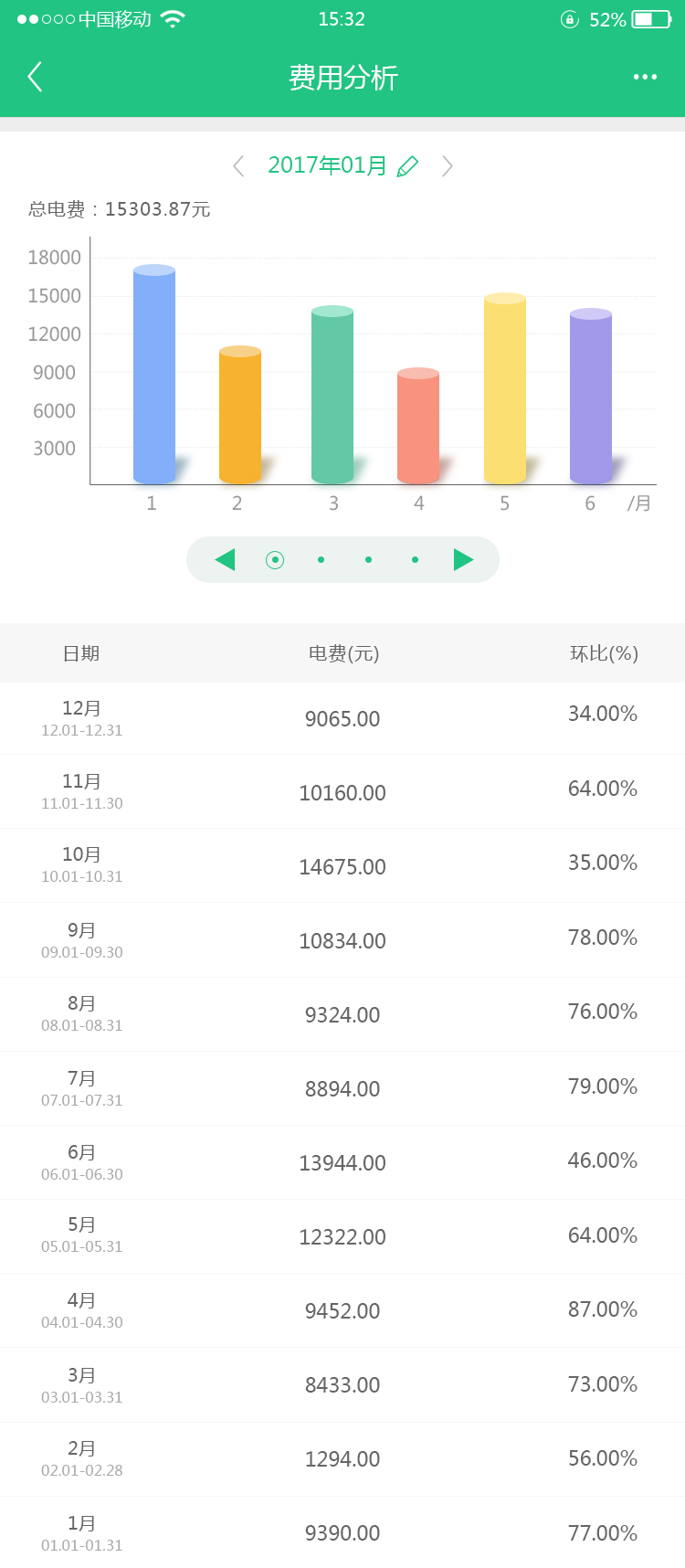This screenshot has height=1568, width=685.
Task: Open the three-dot more options menu
Action: click(645, 78)
